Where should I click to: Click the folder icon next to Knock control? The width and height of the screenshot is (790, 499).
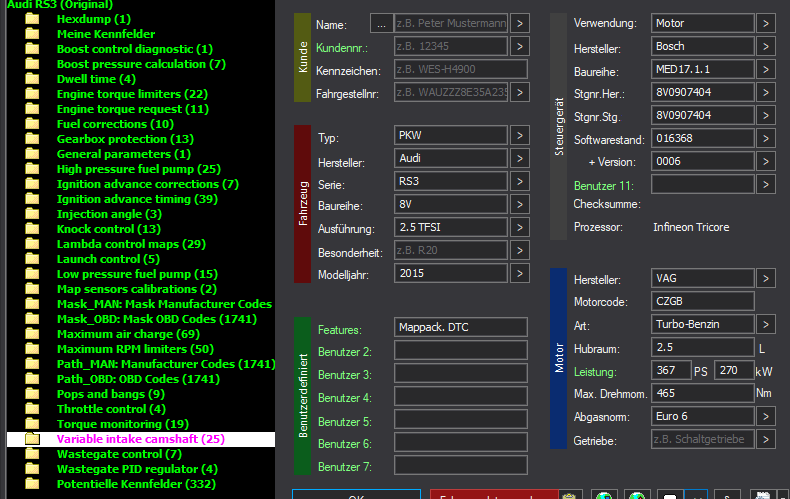coord(32,229)
